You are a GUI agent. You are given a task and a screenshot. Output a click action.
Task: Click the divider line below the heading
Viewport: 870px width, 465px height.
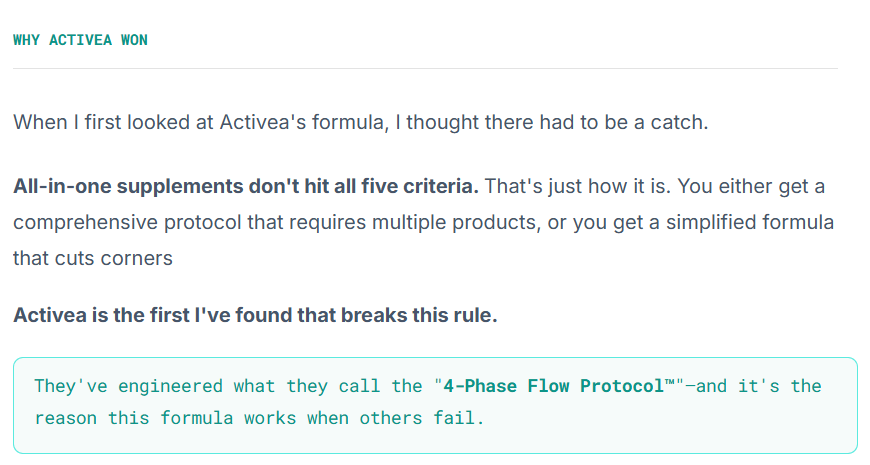(425, 68)
